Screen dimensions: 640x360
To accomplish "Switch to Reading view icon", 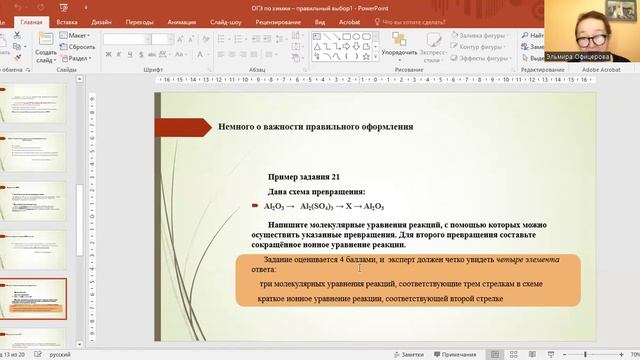I will coord(532,354).
